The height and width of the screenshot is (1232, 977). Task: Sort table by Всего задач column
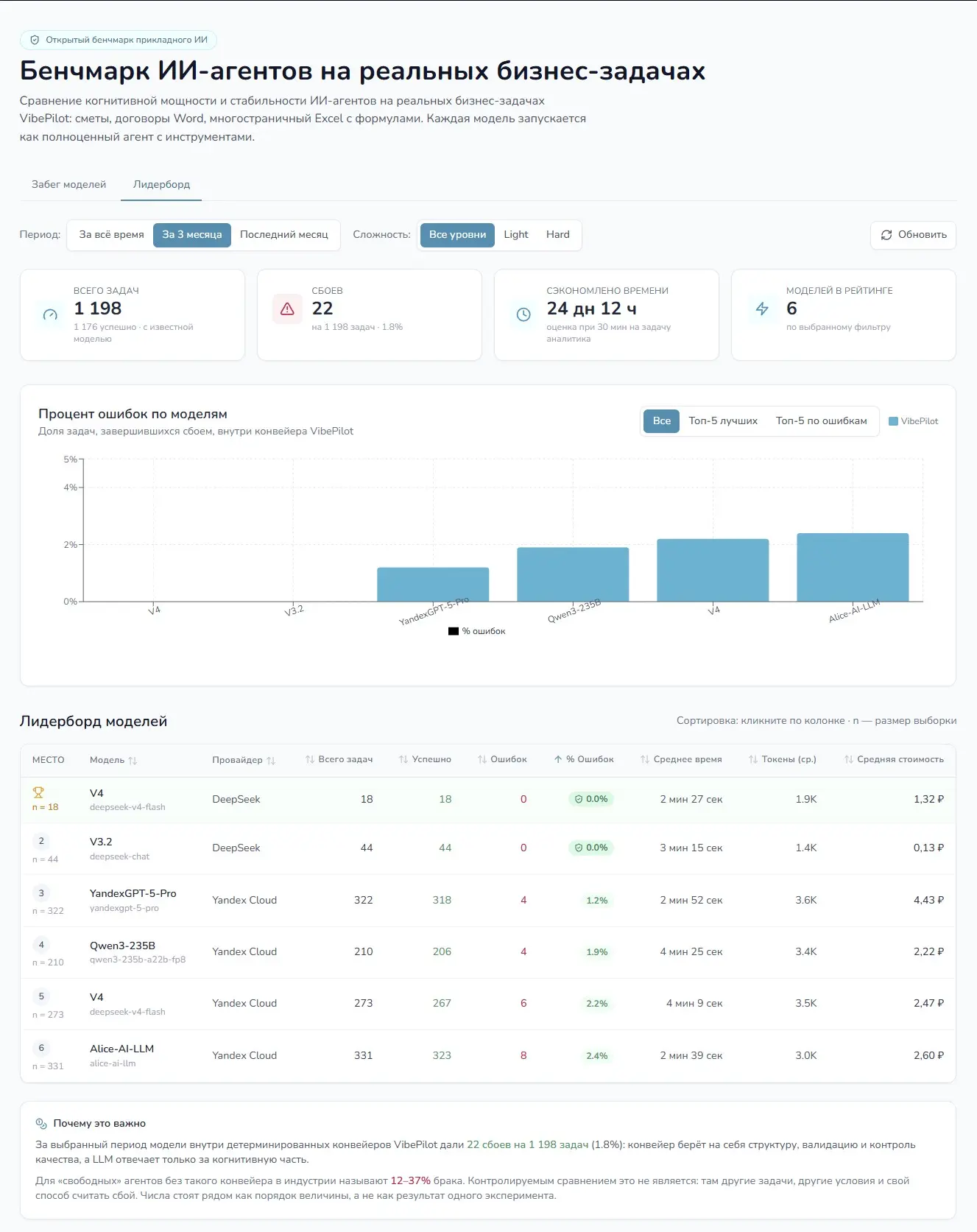[339, 759]
